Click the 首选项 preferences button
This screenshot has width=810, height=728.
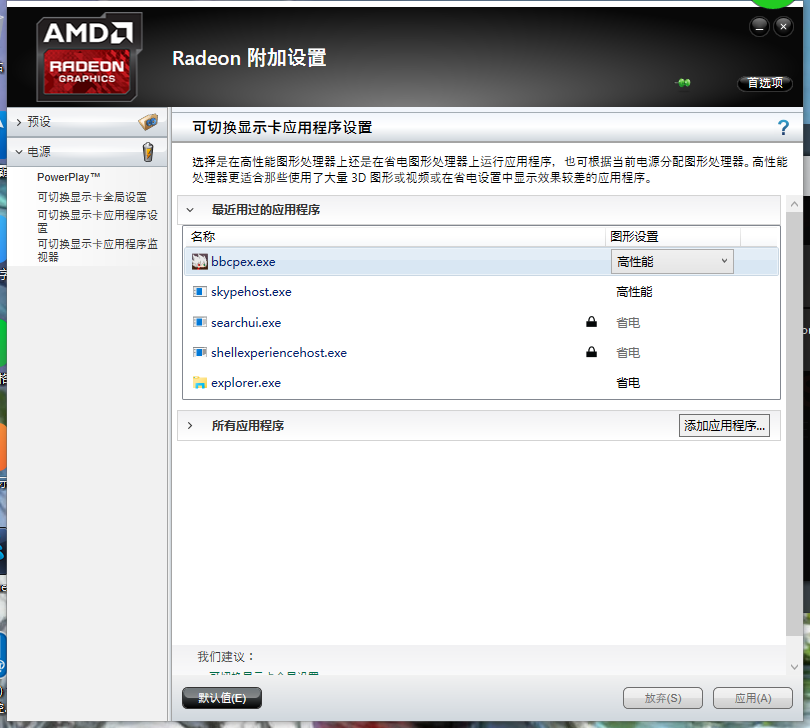tap(765, 83)
